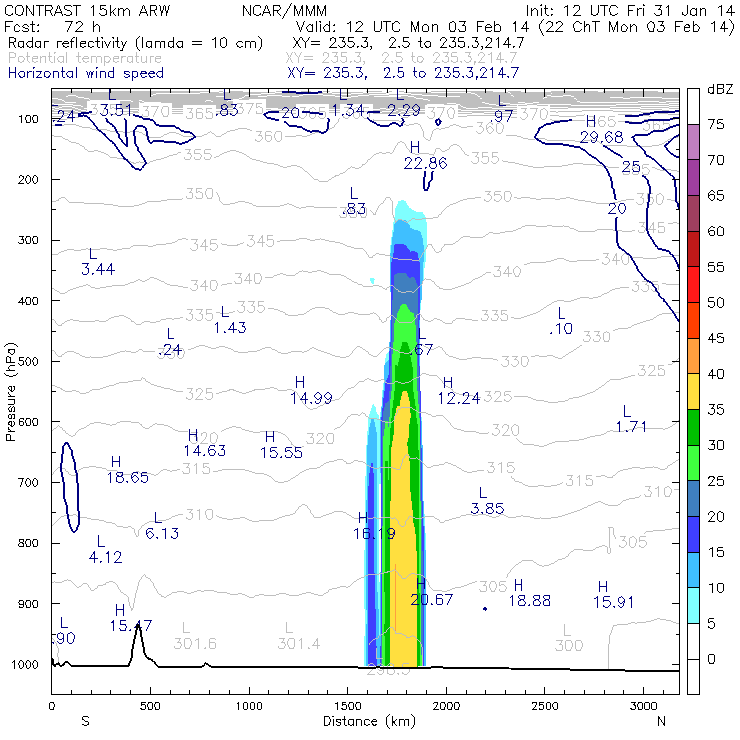
Task: Click the 'Radar reflectivity (lamda = 10 cm)' legend label
Action: (135, 43)
